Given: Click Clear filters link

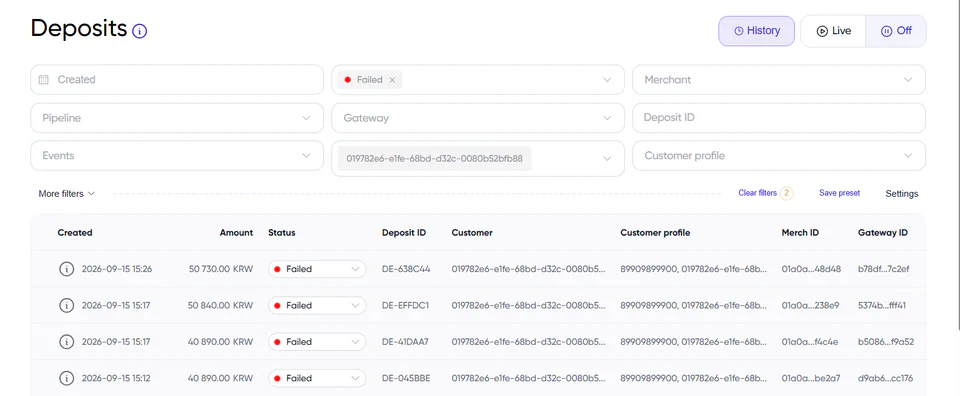Looking at the screenshot, I should tap(757, 193).
